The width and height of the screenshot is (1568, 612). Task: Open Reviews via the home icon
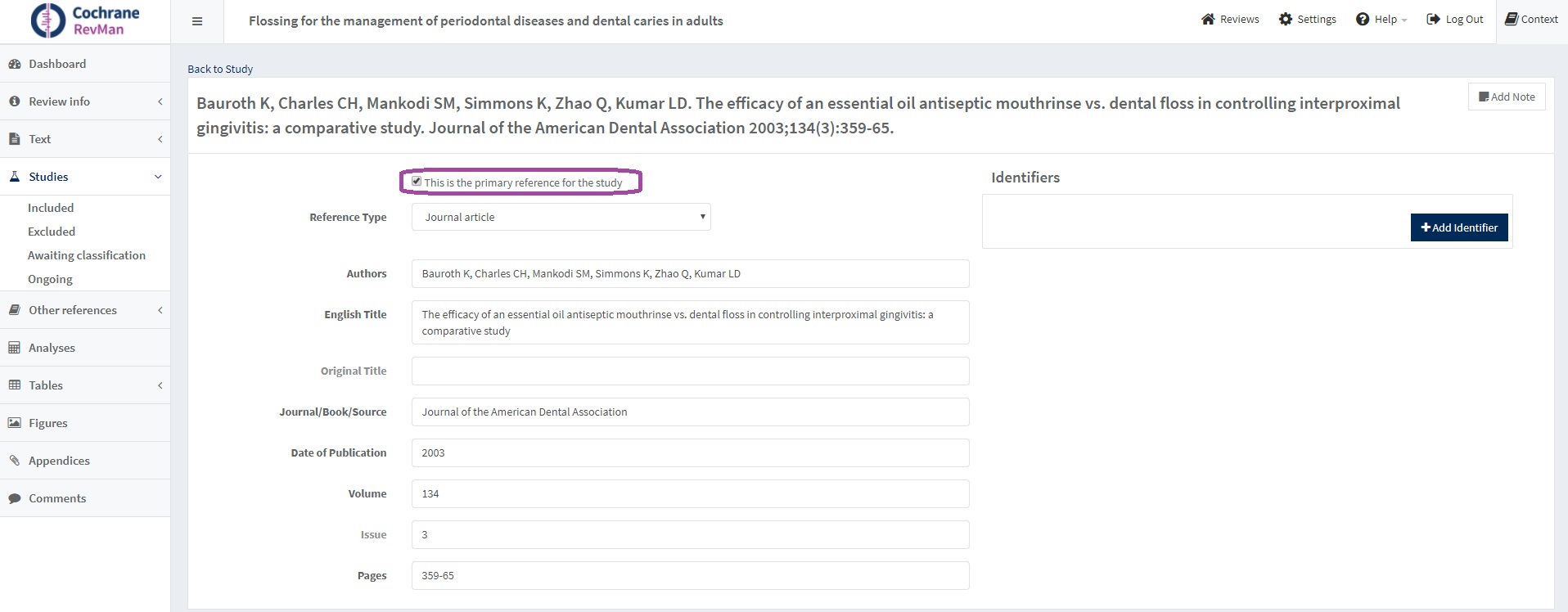tap(1208, 20)
